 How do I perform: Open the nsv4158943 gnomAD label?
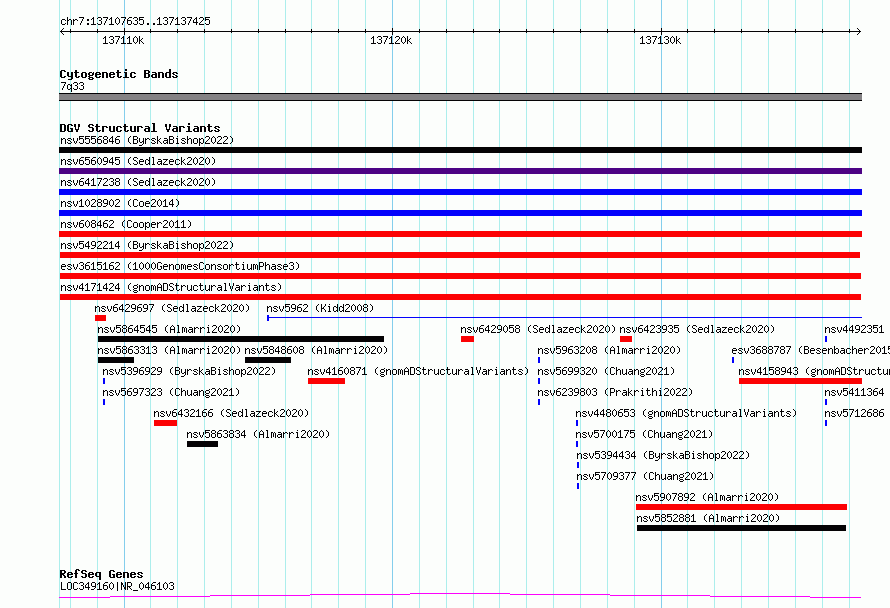(x=814, y=371)
